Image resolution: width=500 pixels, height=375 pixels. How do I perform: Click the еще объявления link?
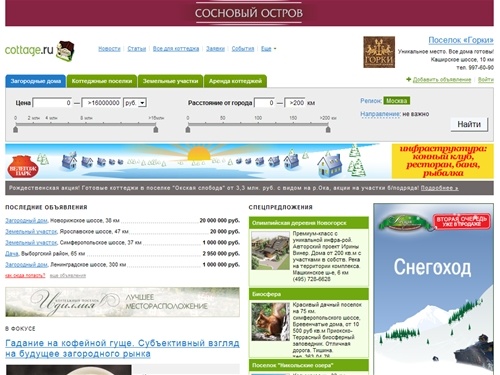(68, 275)
